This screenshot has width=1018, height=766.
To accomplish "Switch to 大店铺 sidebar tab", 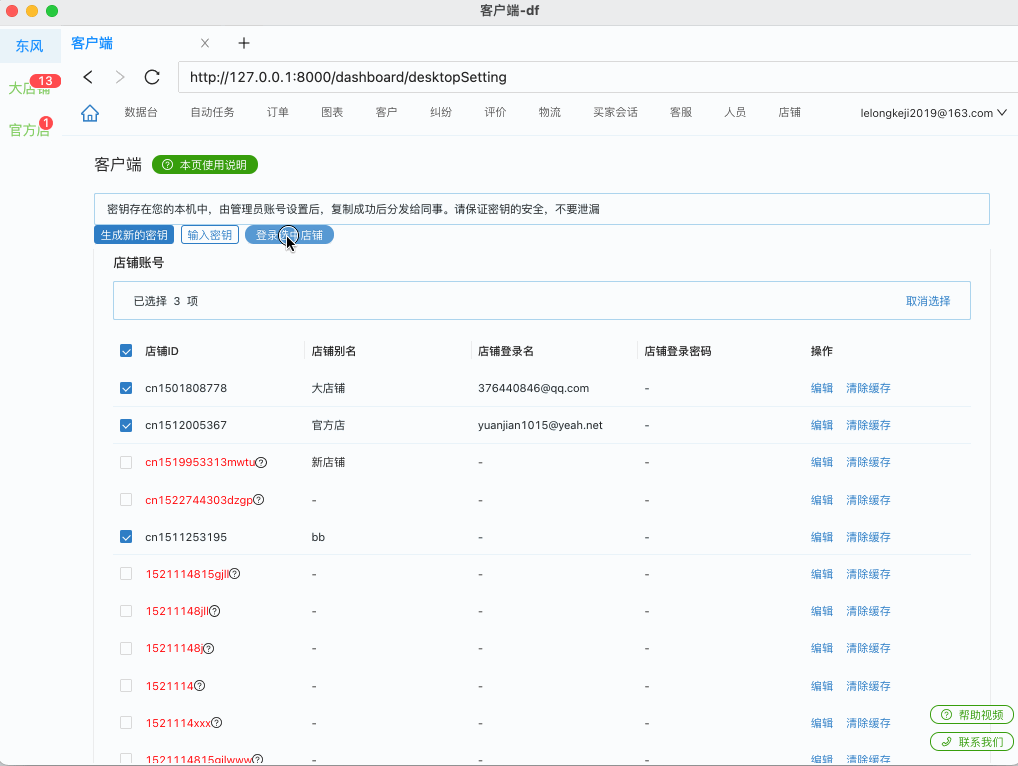I will tap(29, 88).
